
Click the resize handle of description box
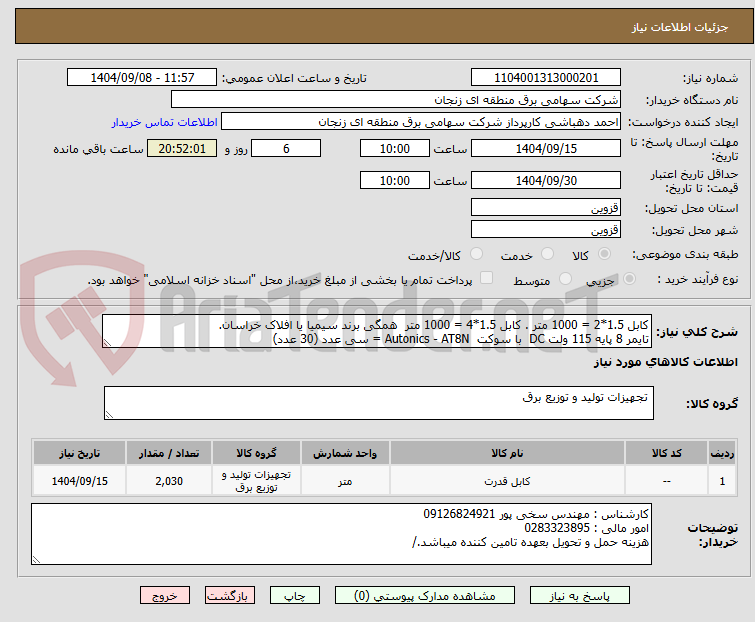107,343
